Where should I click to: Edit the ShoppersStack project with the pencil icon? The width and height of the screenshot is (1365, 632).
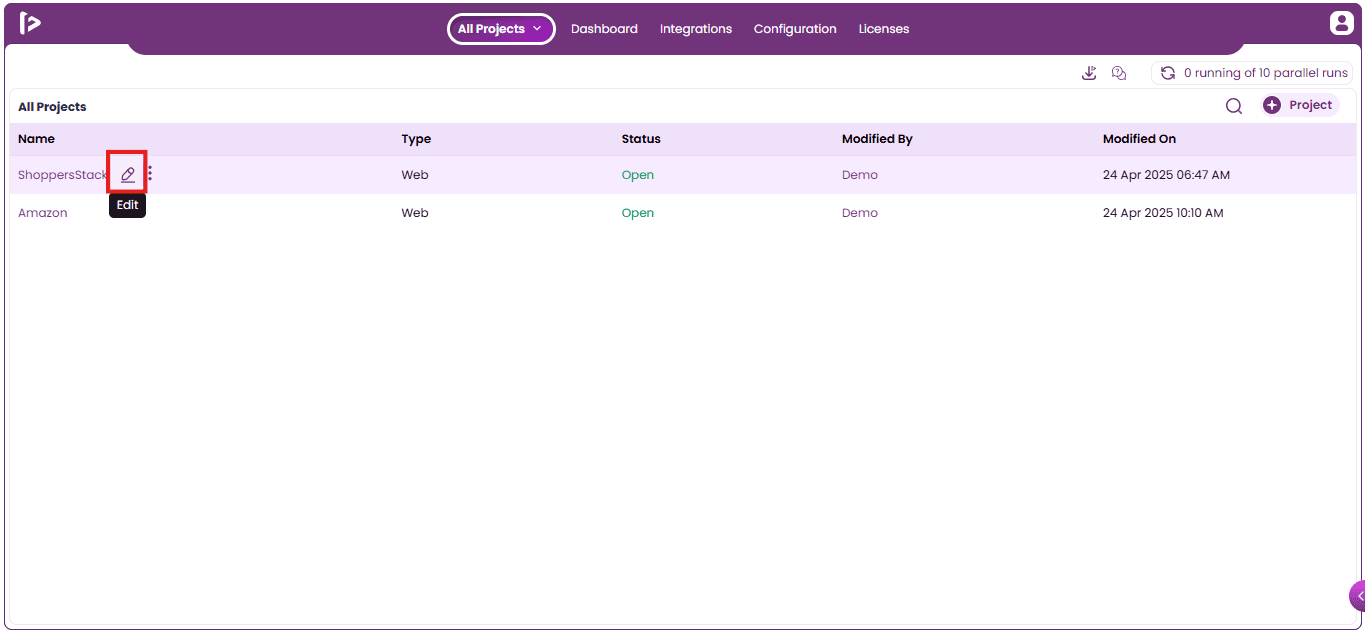point(127,174)
